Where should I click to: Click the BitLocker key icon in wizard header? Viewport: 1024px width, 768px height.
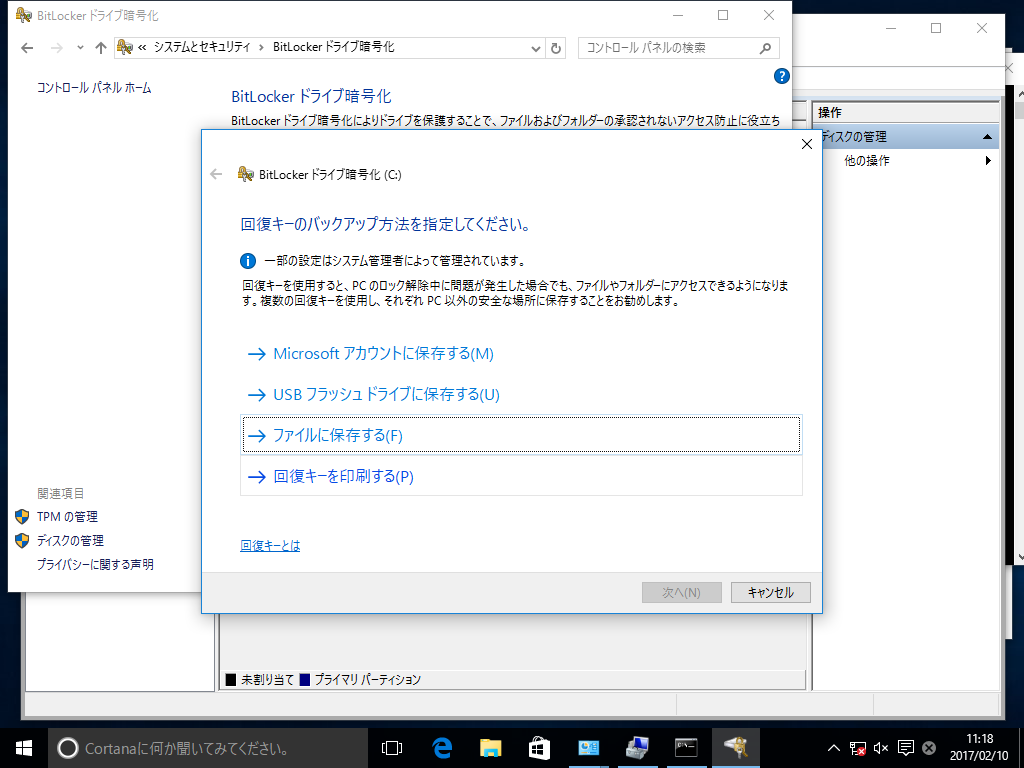tap(246, 174)
